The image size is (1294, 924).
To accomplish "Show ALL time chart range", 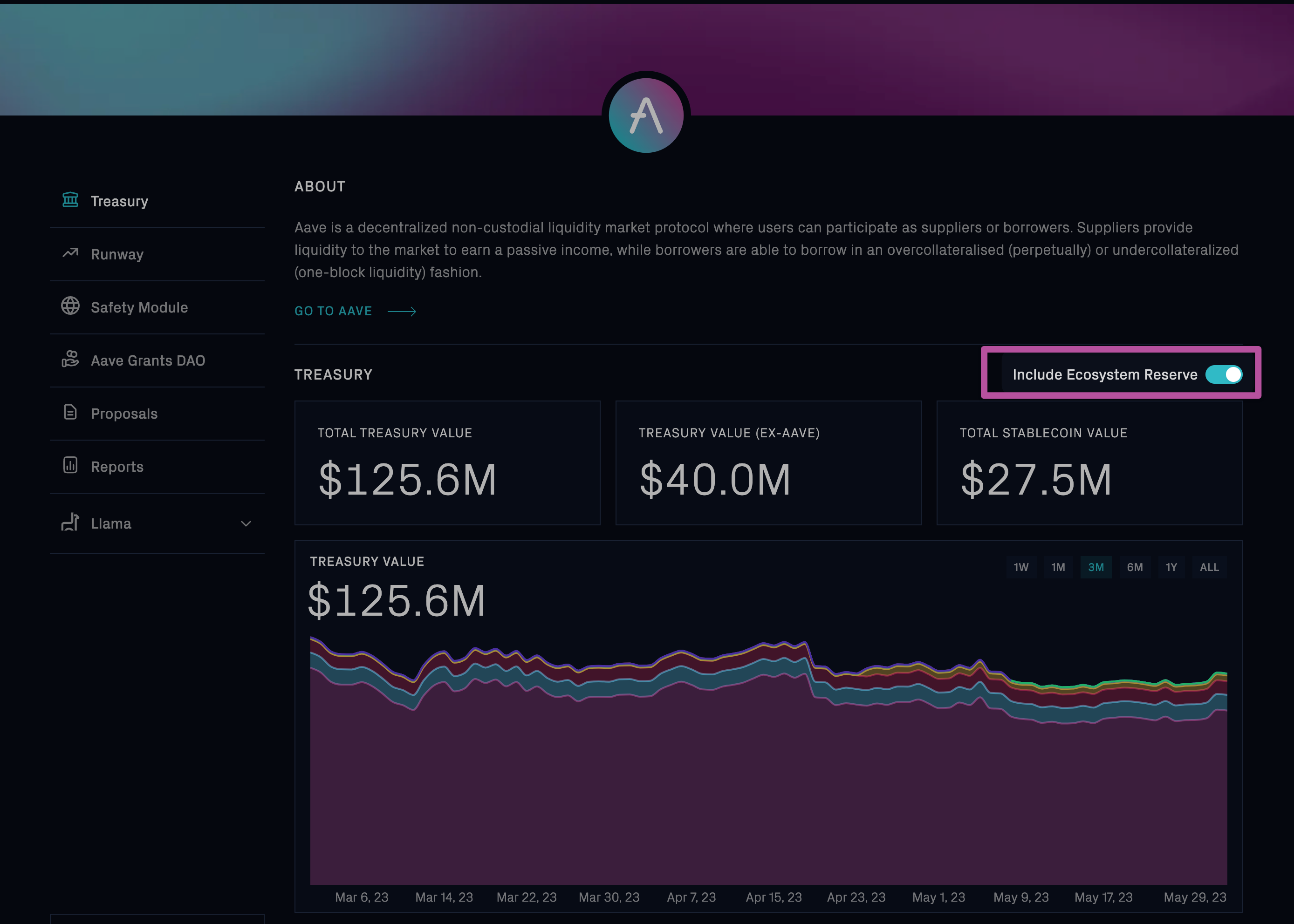I will (x=1209, y=567).
